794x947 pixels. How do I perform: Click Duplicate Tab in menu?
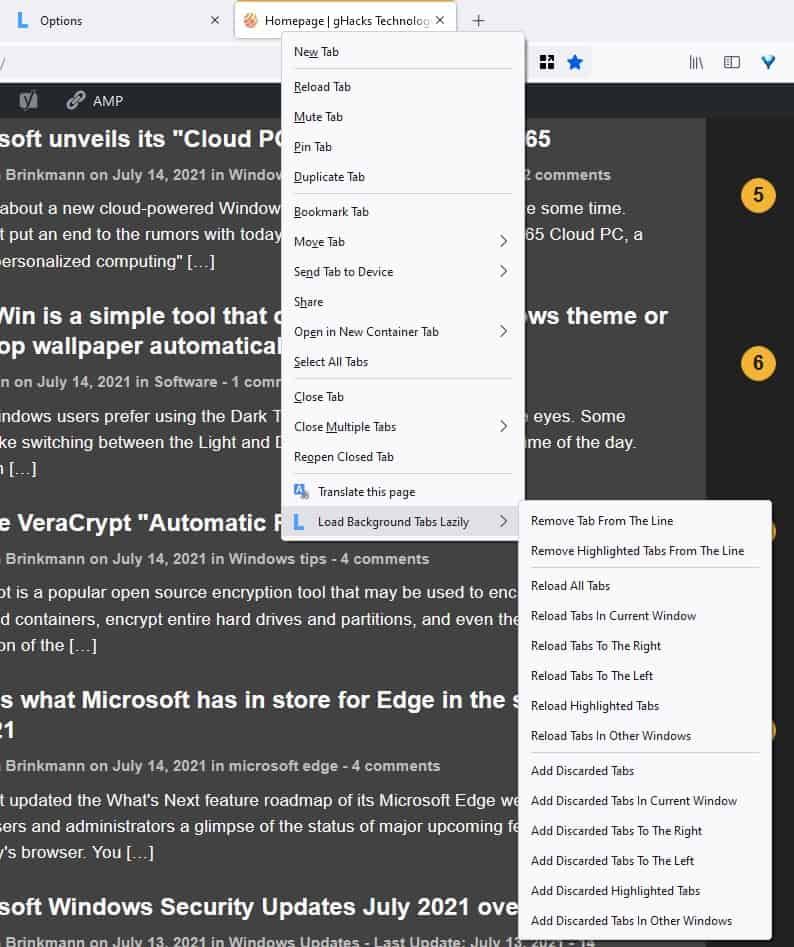[x=402, y=177]
